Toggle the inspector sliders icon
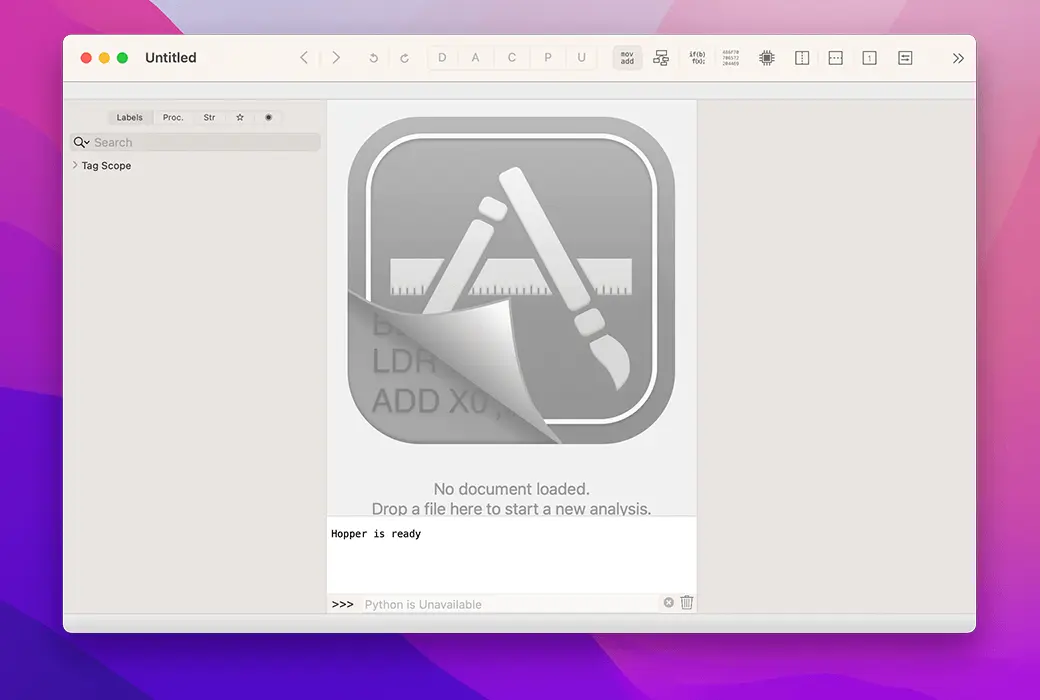This screenshot has height=700, width=1040. pyautogui.click(x=905, y=58)
